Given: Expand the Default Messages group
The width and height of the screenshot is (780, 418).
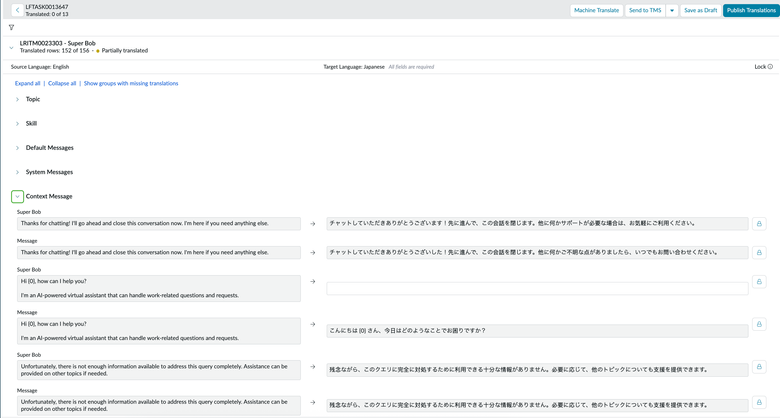Looking at the screenshot, I should tap(17, 148).
